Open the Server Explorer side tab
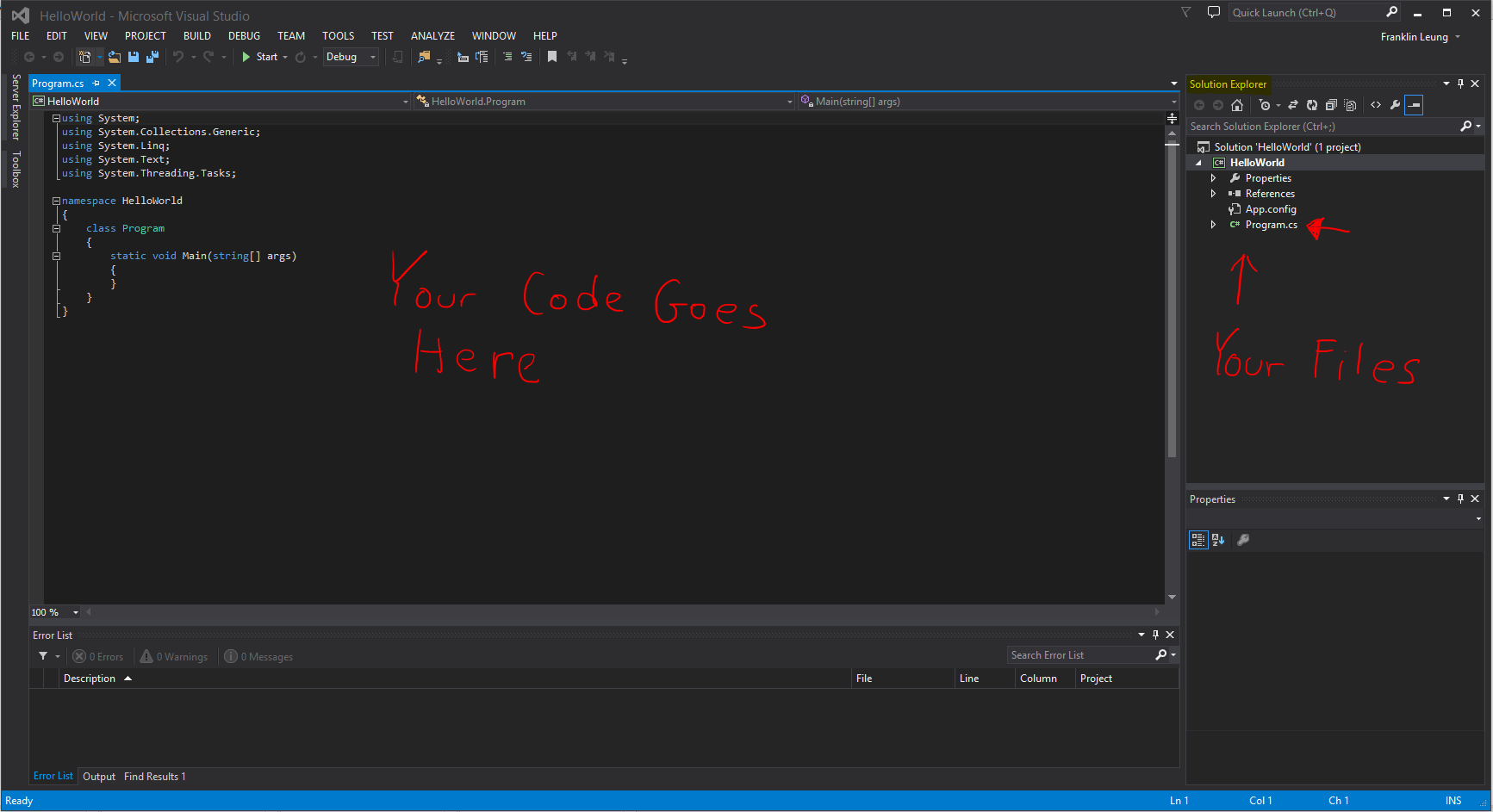 click(x=16, y=107)
